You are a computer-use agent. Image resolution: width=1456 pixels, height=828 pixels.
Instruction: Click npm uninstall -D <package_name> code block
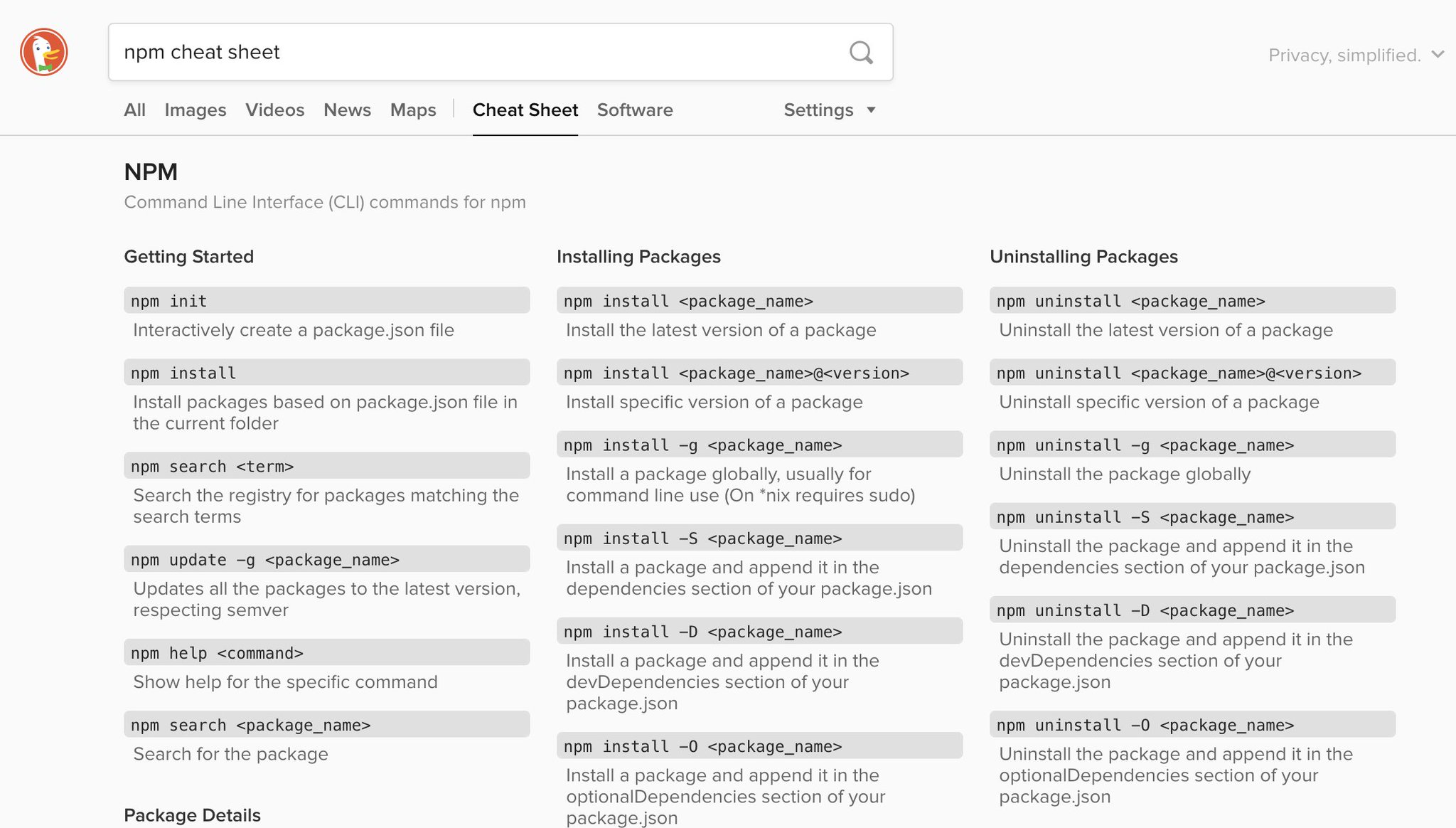tap(1192, 610)
